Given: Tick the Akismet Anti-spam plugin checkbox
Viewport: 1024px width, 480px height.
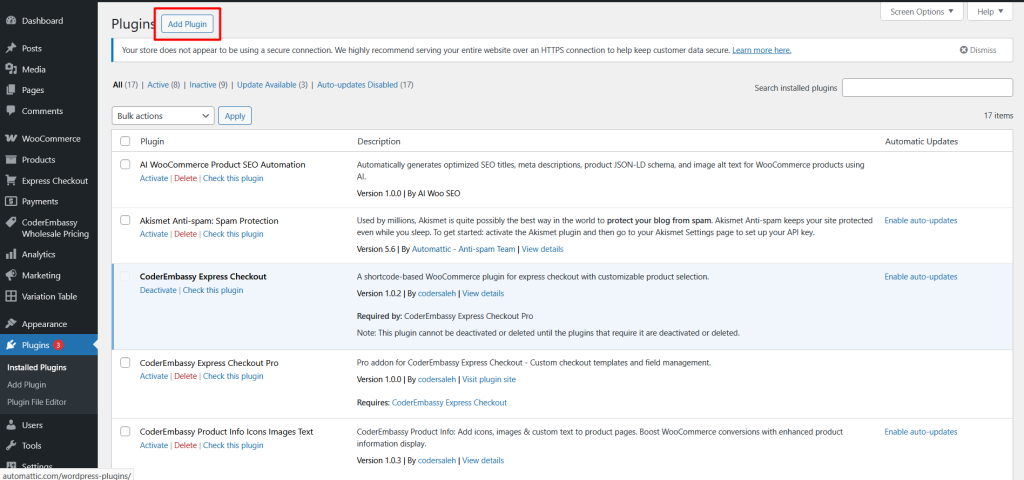Looking at the screenshot, I should pos(125,220).
